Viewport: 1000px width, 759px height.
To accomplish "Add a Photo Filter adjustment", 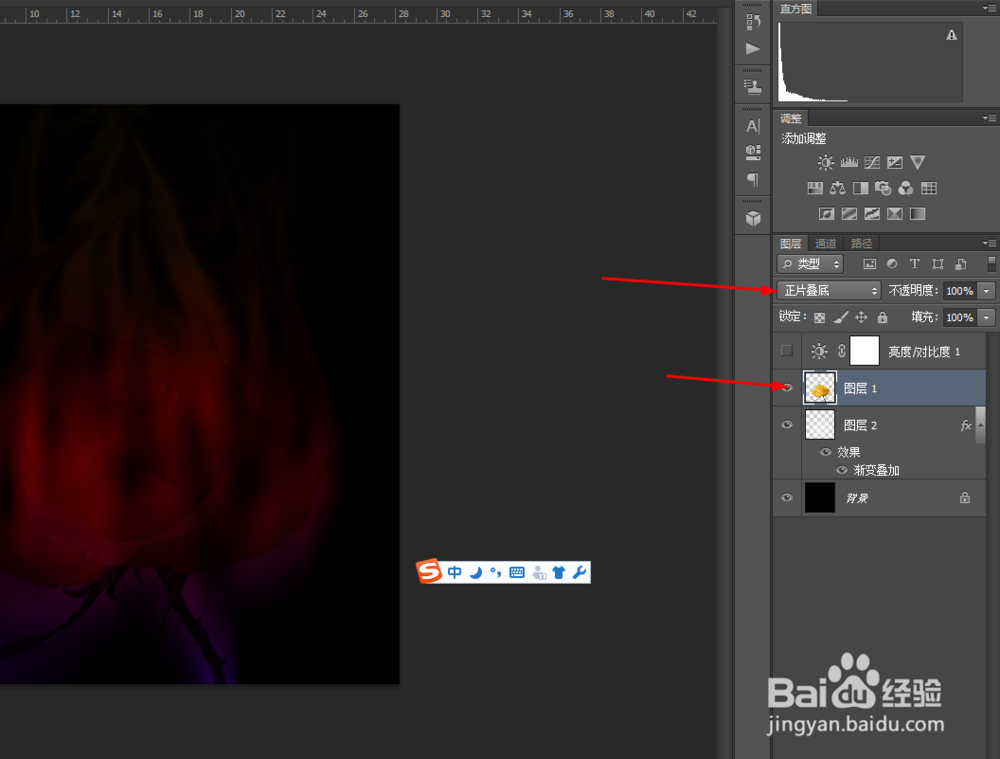I will 883,188.
